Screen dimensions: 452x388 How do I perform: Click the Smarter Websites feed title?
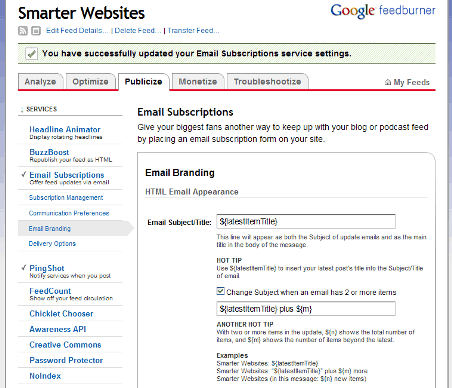[x=81, y=13]
